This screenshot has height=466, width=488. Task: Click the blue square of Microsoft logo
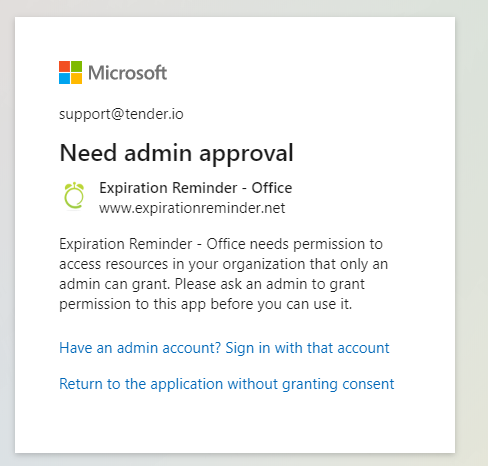(x=64, y=78)
